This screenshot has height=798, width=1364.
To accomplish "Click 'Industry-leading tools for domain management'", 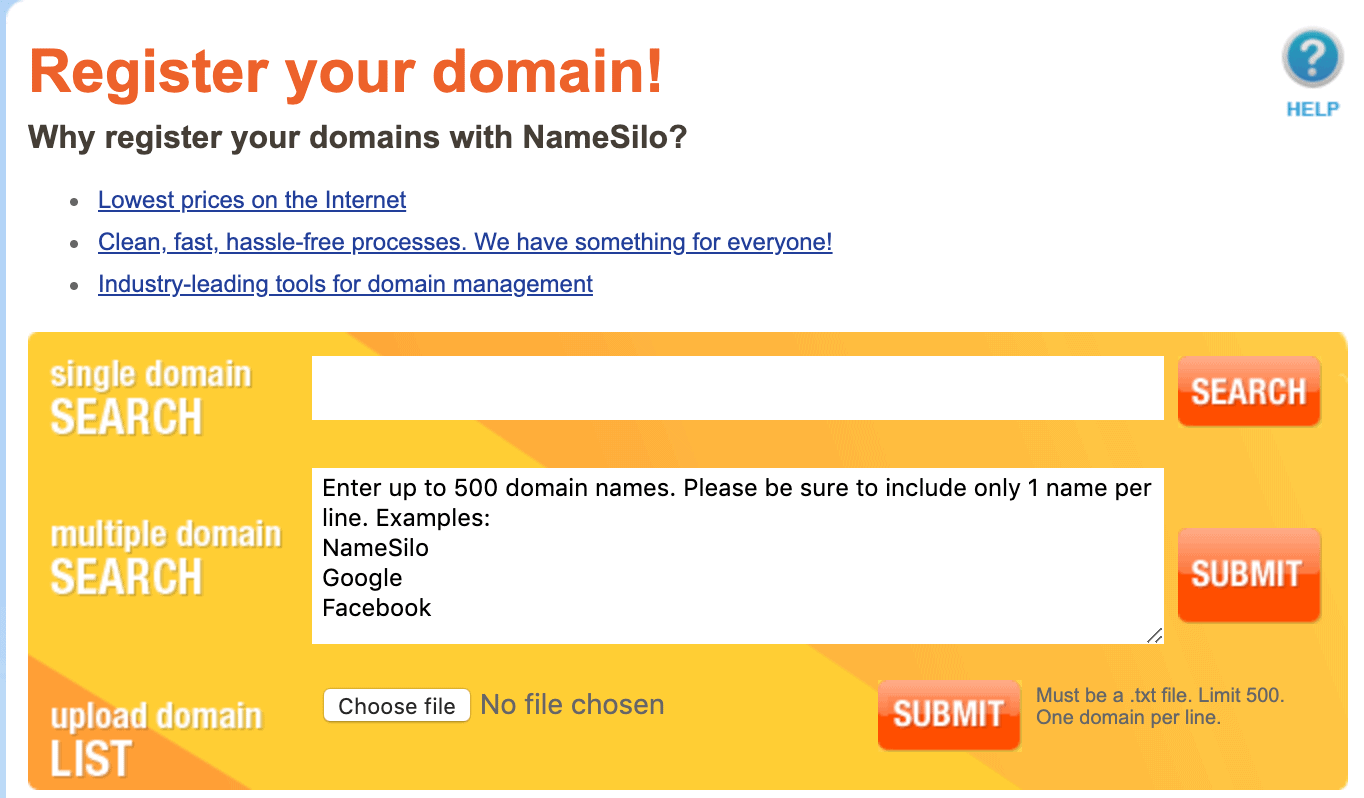I will click(x=345, y=284).
